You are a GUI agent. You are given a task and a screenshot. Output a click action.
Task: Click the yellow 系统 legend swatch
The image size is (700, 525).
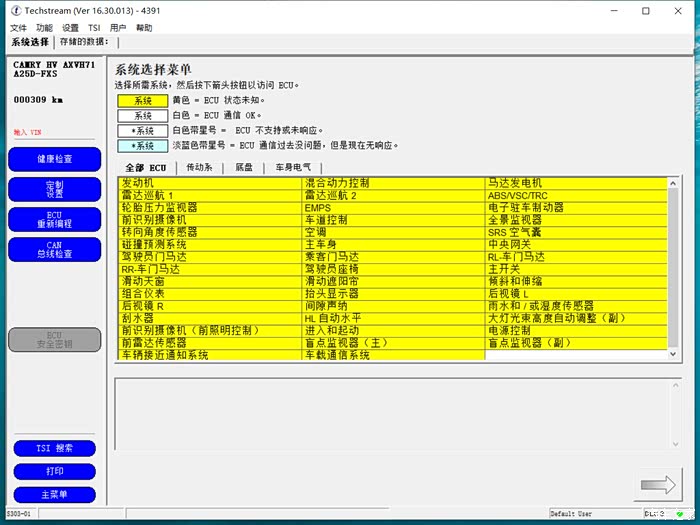click(142, 101)
